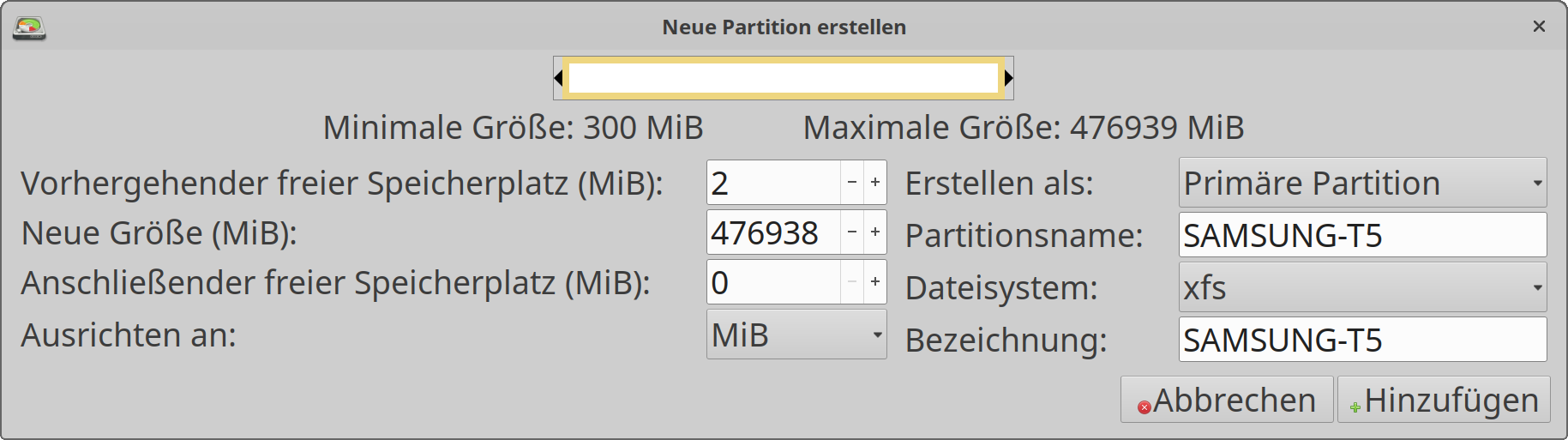Increase preceding free space with plus button

point(874,183)
